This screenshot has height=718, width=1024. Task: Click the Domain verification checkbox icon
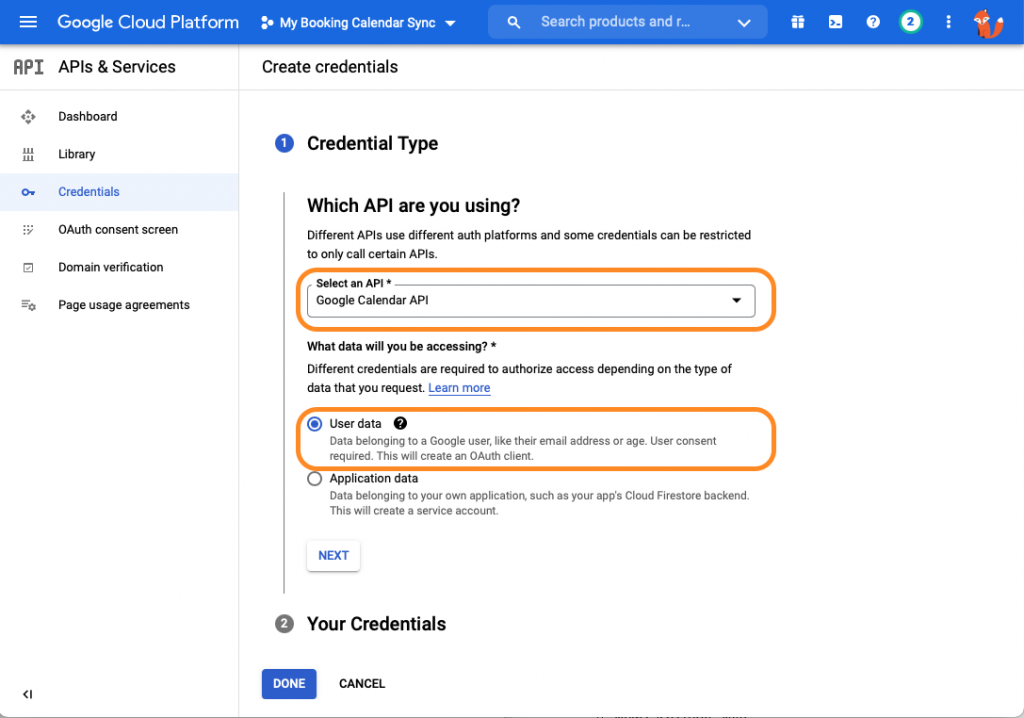pos(28,267)
